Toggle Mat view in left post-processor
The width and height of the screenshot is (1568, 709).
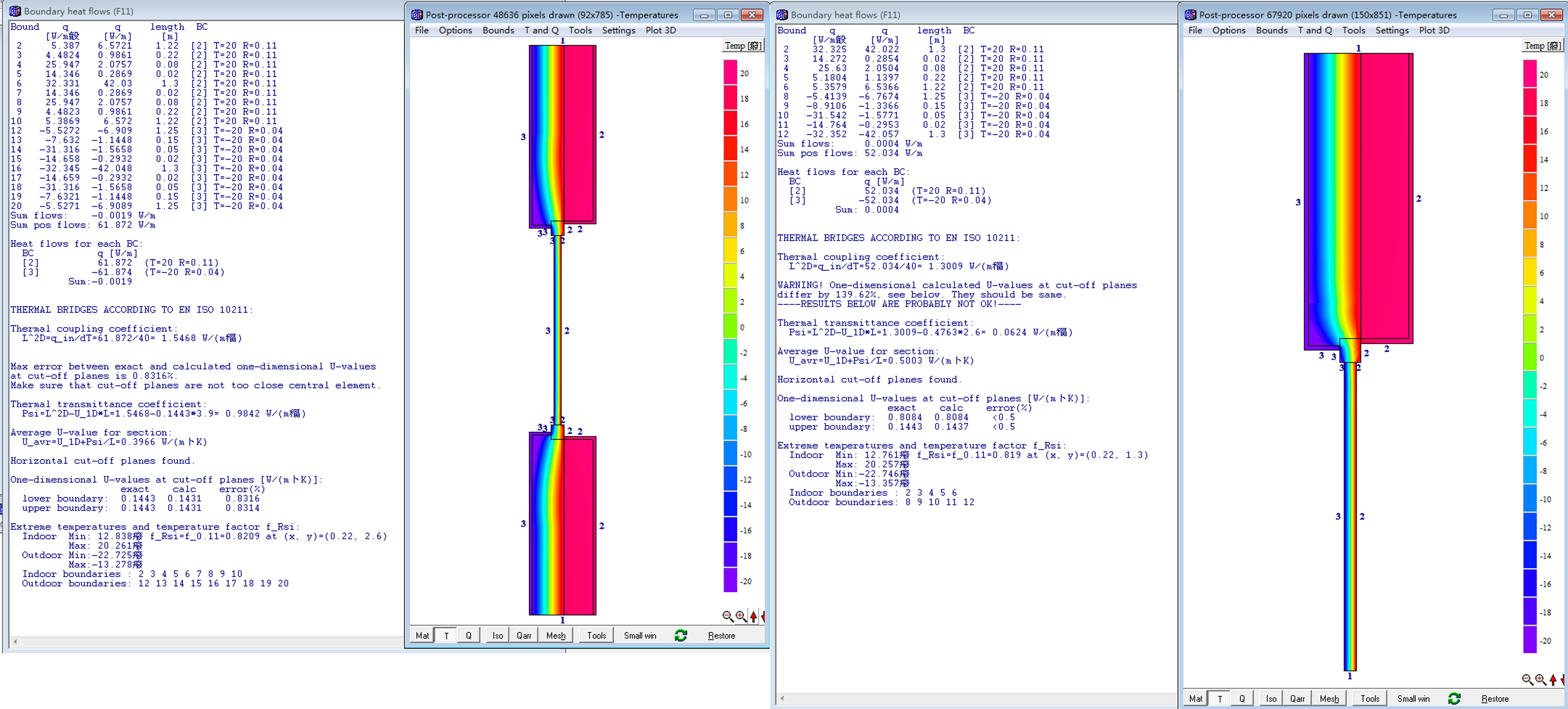click(x=422, y=635)
